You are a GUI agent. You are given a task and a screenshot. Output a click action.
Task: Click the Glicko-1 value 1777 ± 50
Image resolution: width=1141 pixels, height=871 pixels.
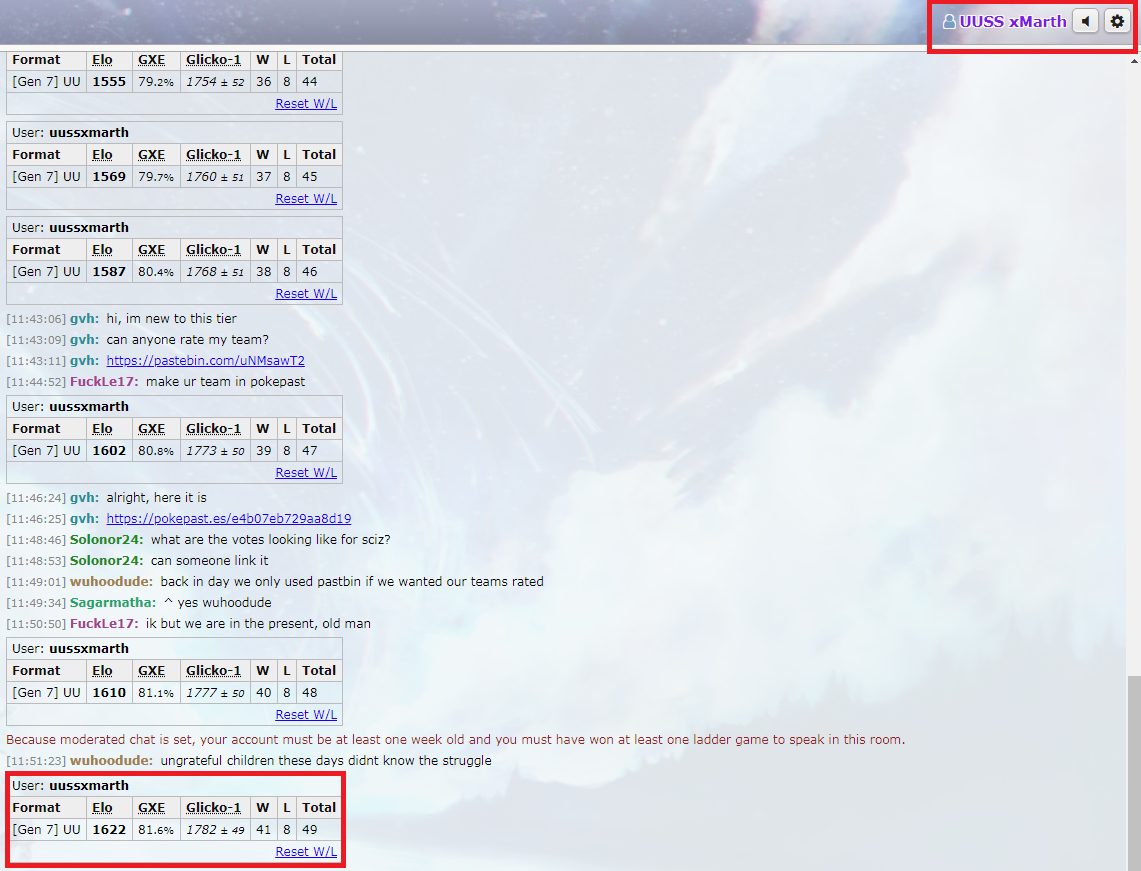click(x=215, y=693)
